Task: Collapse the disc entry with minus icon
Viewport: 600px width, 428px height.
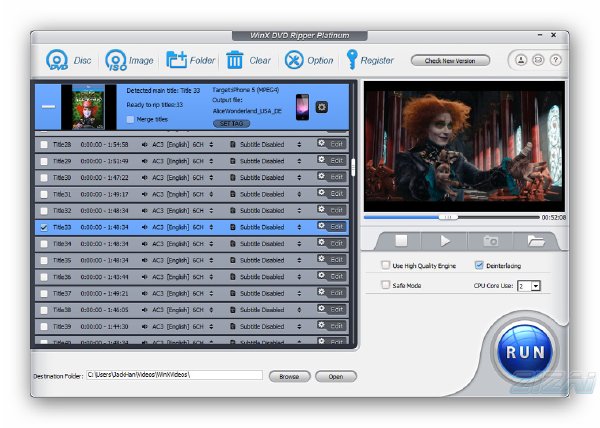Action: pos(48,107)
